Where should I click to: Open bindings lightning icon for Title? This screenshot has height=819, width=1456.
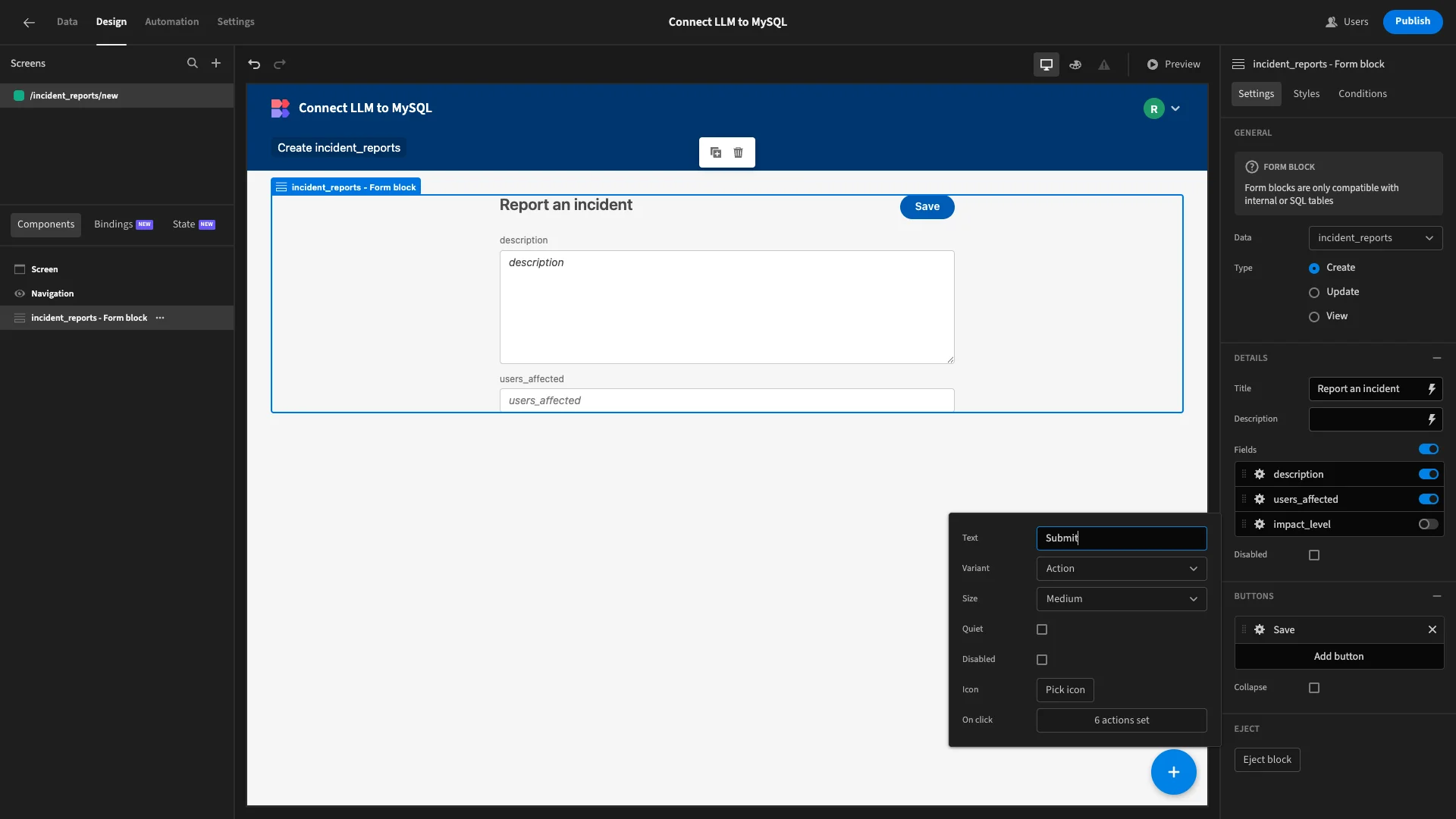(x=1432, y=389)
